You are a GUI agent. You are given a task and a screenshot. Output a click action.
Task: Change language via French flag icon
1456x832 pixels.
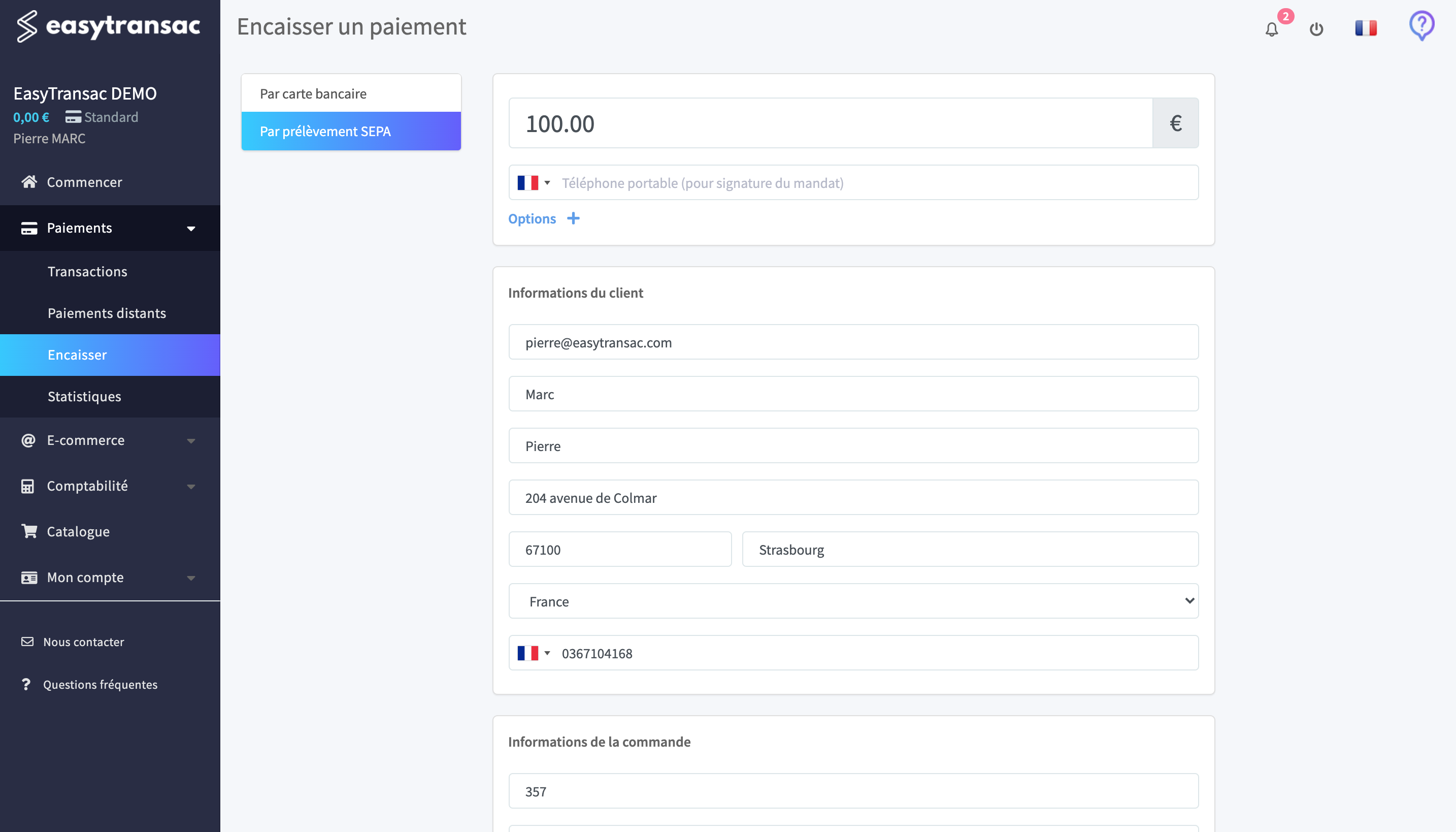(1366, 28)
